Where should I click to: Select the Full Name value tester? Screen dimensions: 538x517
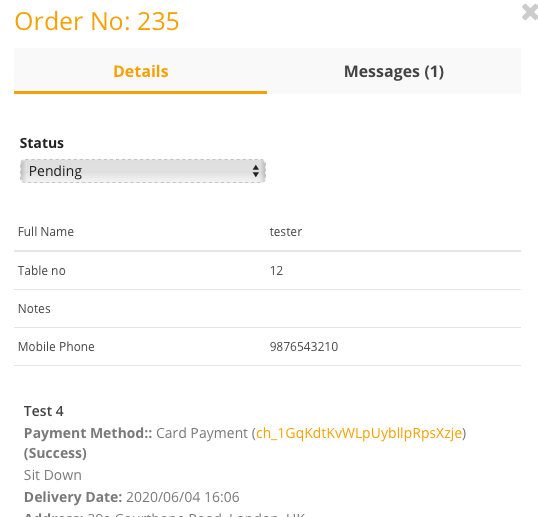(285, 232)
